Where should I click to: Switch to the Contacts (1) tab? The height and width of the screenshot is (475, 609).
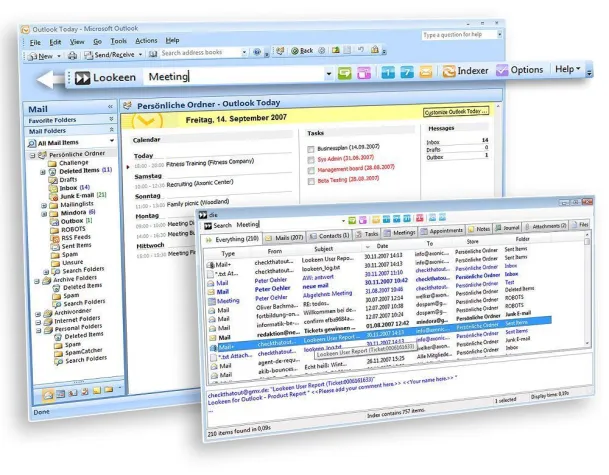[330, 236]
